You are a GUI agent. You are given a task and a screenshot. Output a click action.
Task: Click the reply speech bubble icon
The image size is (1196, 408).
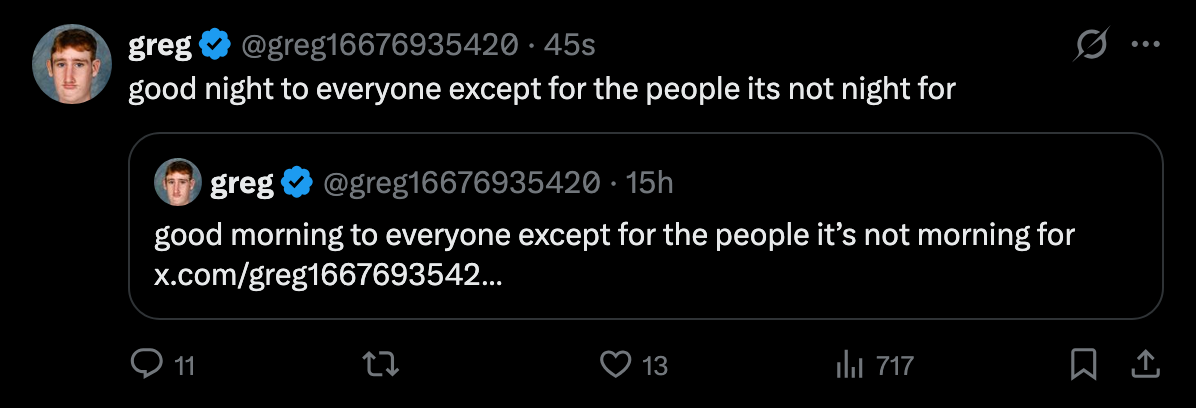pyautogui.click(x=146, y=366)
